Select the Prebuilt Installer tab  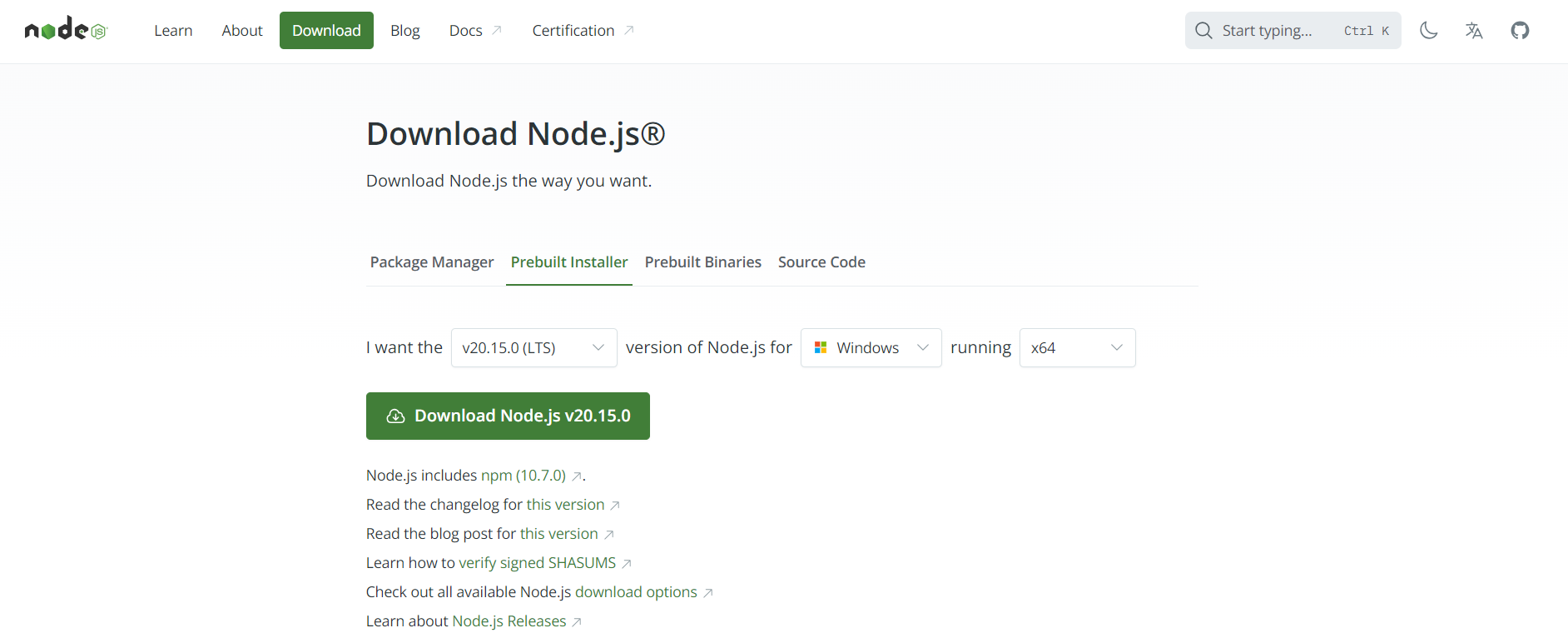(569, 262)
